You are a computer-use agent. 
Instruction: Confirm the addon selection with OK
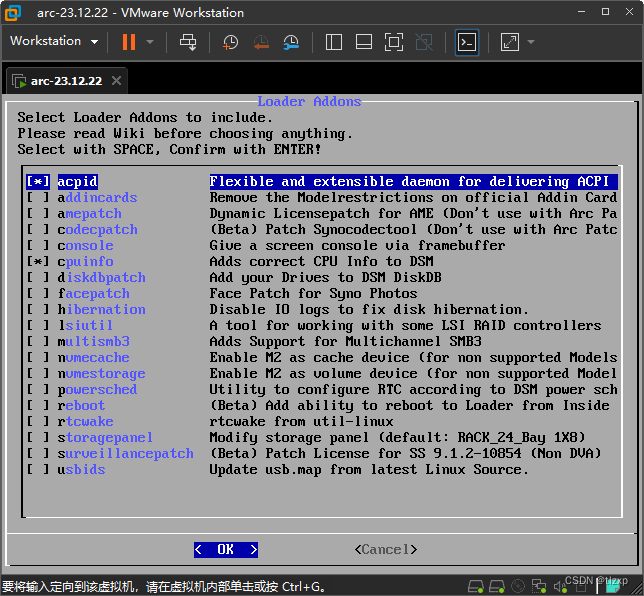coord(226,550)
